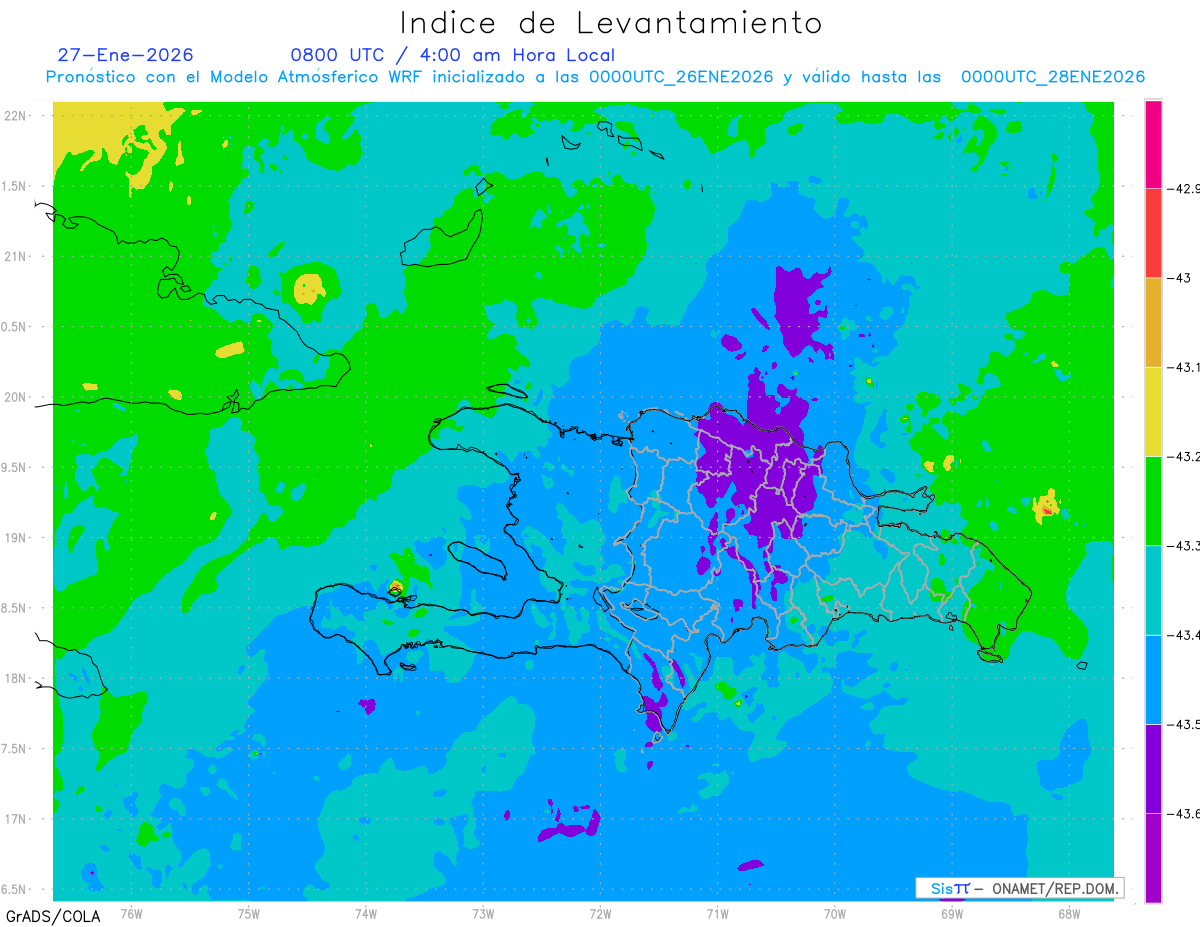
Task: Choose the yellow band between -43.1 and -43.2
Action: pos(1153,411)
